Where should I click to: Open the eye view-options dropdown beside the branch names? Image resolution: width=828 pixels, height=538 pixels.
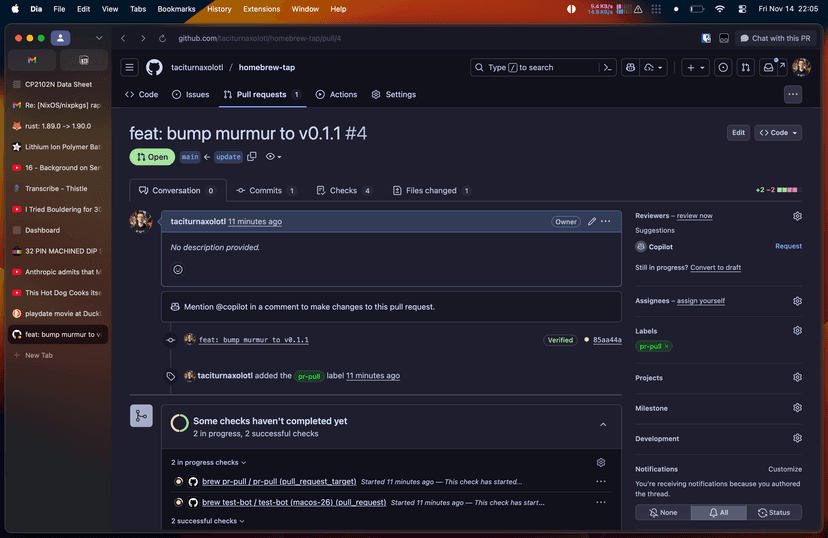[x=273, y=157]
